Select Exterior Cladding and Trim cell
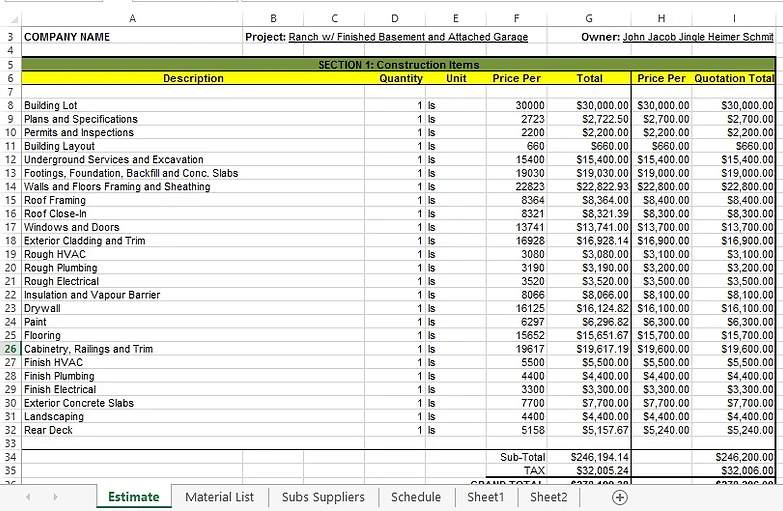Screen dimensions: 783x511 (193, 240)
